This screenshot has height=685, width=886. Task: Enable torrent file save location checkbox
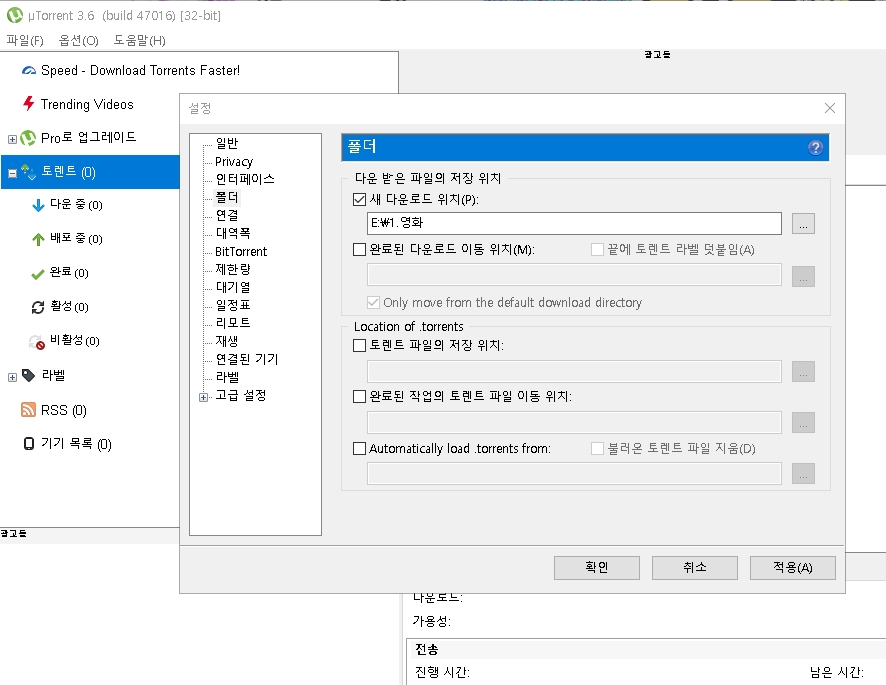359,345
